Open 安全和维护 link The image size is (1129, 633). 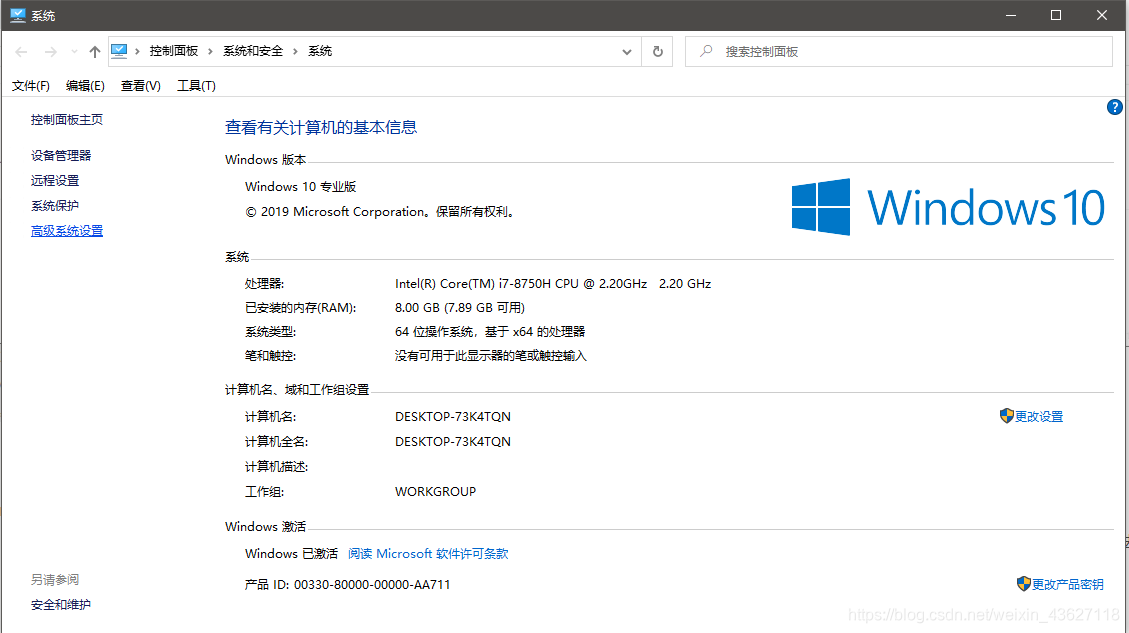click(60, 605)
